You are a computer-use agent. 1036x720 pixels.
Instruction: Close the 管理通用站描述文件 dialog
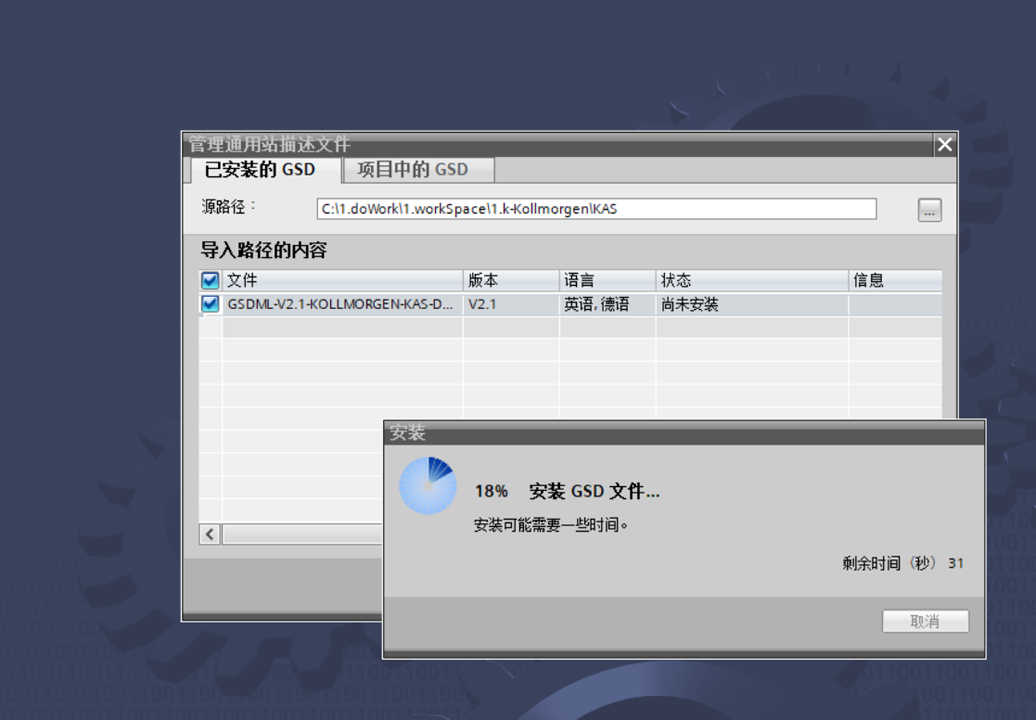click(944, 145)
